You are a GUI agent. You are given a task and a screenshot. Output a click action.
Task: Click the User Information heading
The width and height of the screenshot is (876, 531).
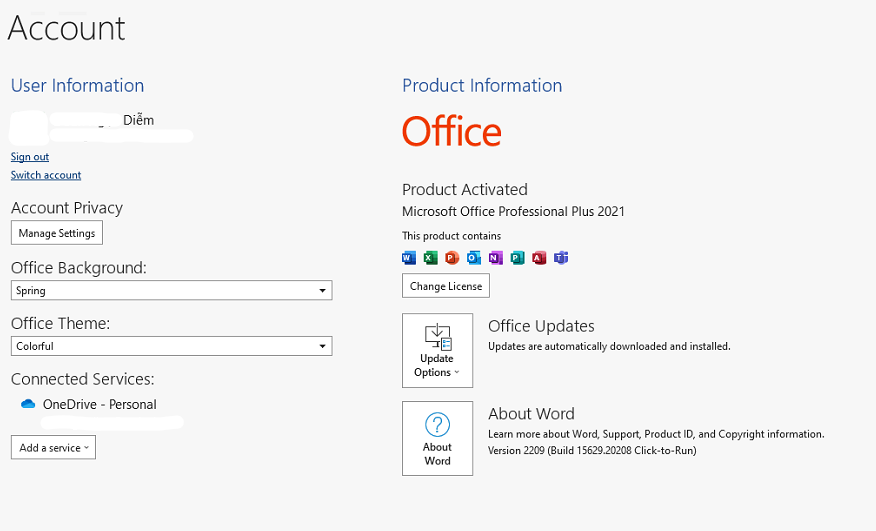pos(78,86)
